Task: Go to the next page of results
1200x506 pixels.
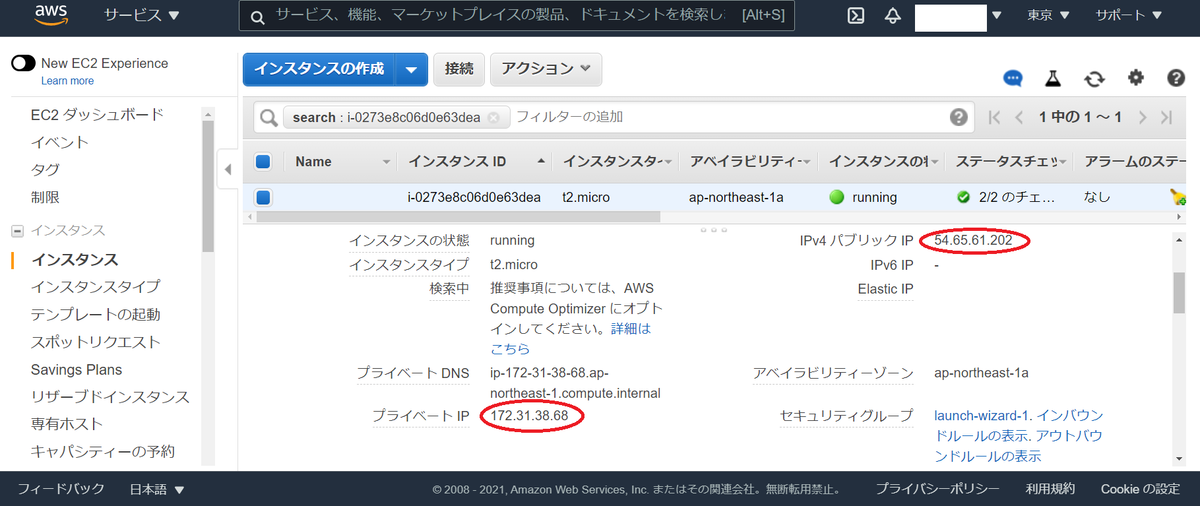Action: pos(1141,117)
